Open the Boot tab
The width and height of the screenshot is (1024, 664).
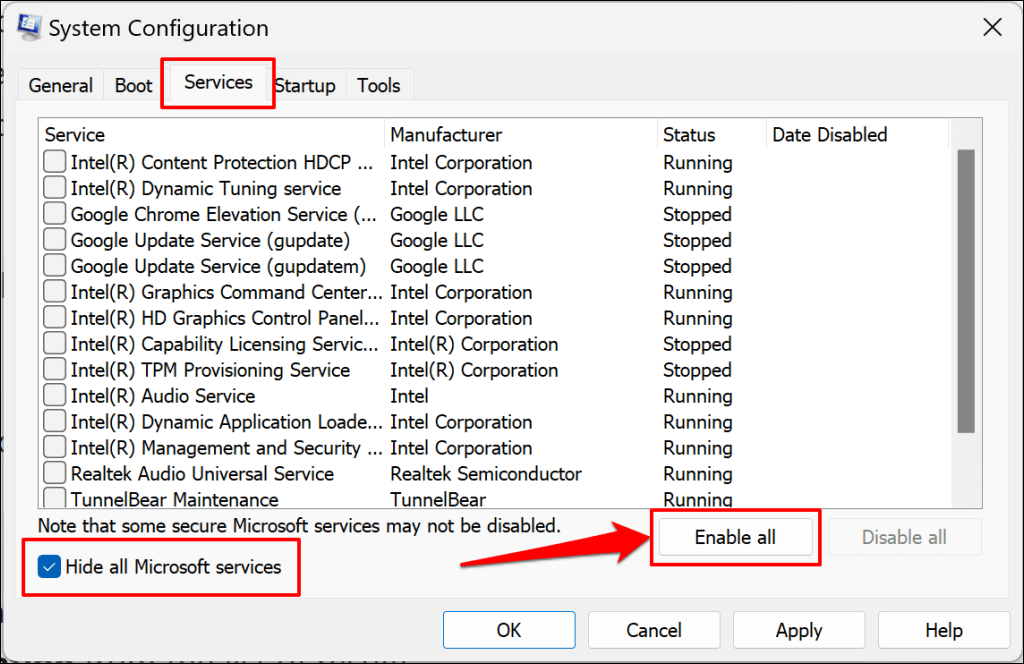tap(133, 86)
